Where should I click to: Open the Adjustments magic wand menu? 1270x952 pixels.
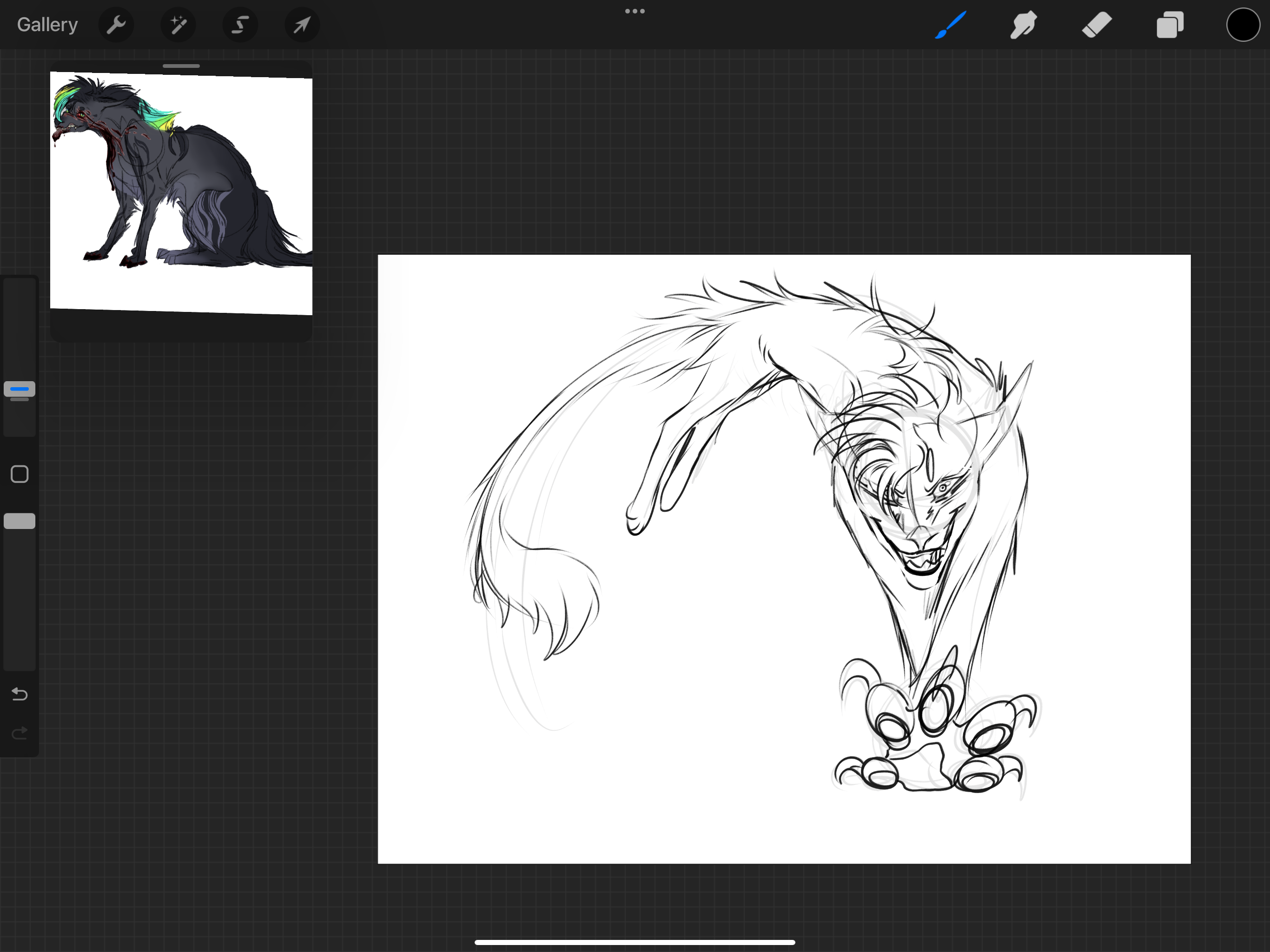click(178, 25)
